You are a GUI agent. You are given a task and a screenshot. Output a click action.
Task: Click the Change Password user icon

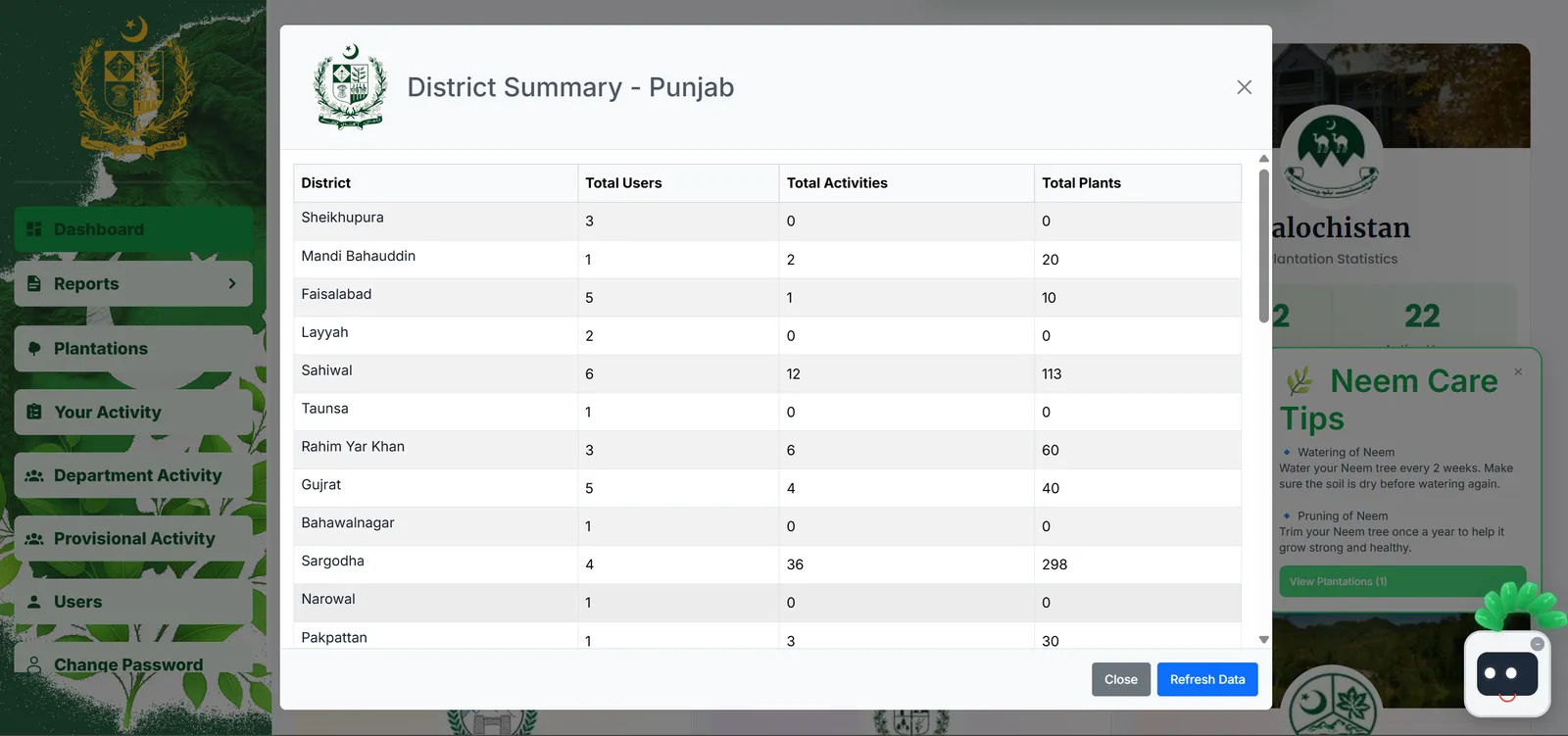[x=34, y=664]
